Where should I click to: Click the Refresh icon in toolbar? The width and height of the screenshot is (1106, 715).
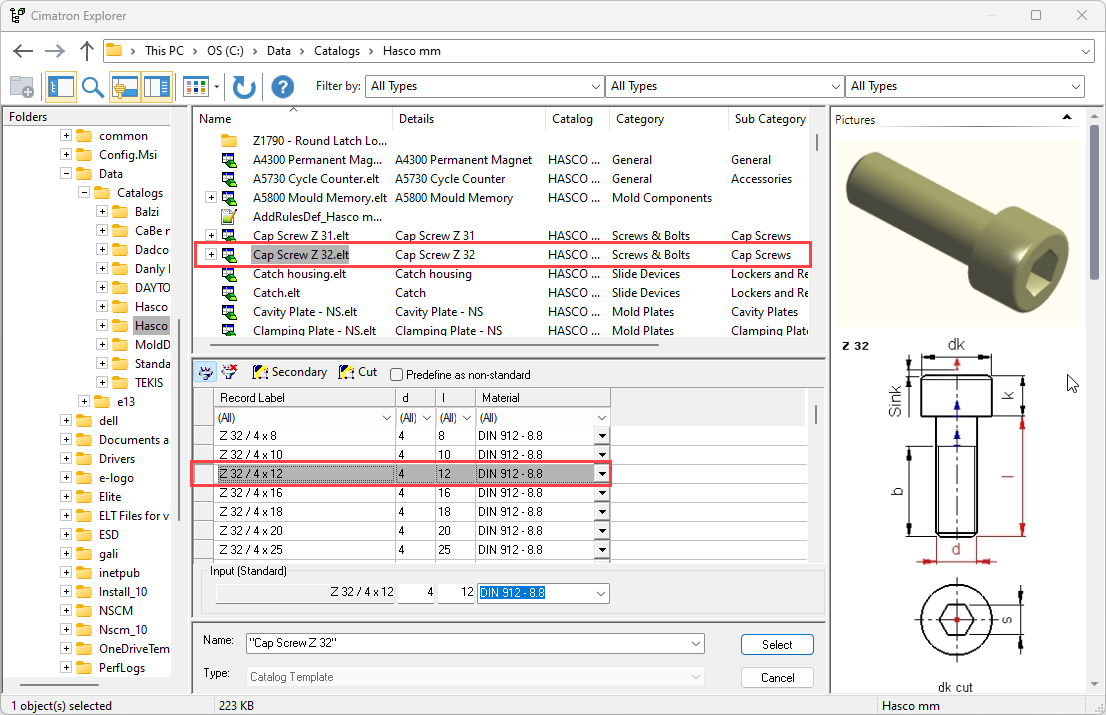(x=244, y=87)
